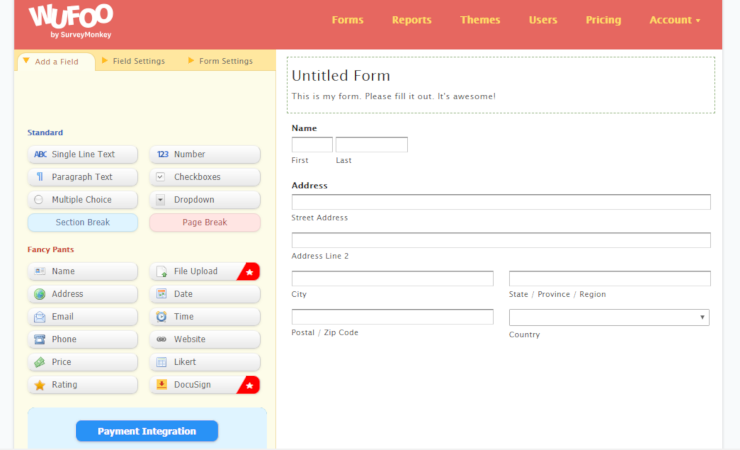The image size is (740, 450).
Task: Click the Address globe icon
Action: [40, 294]
